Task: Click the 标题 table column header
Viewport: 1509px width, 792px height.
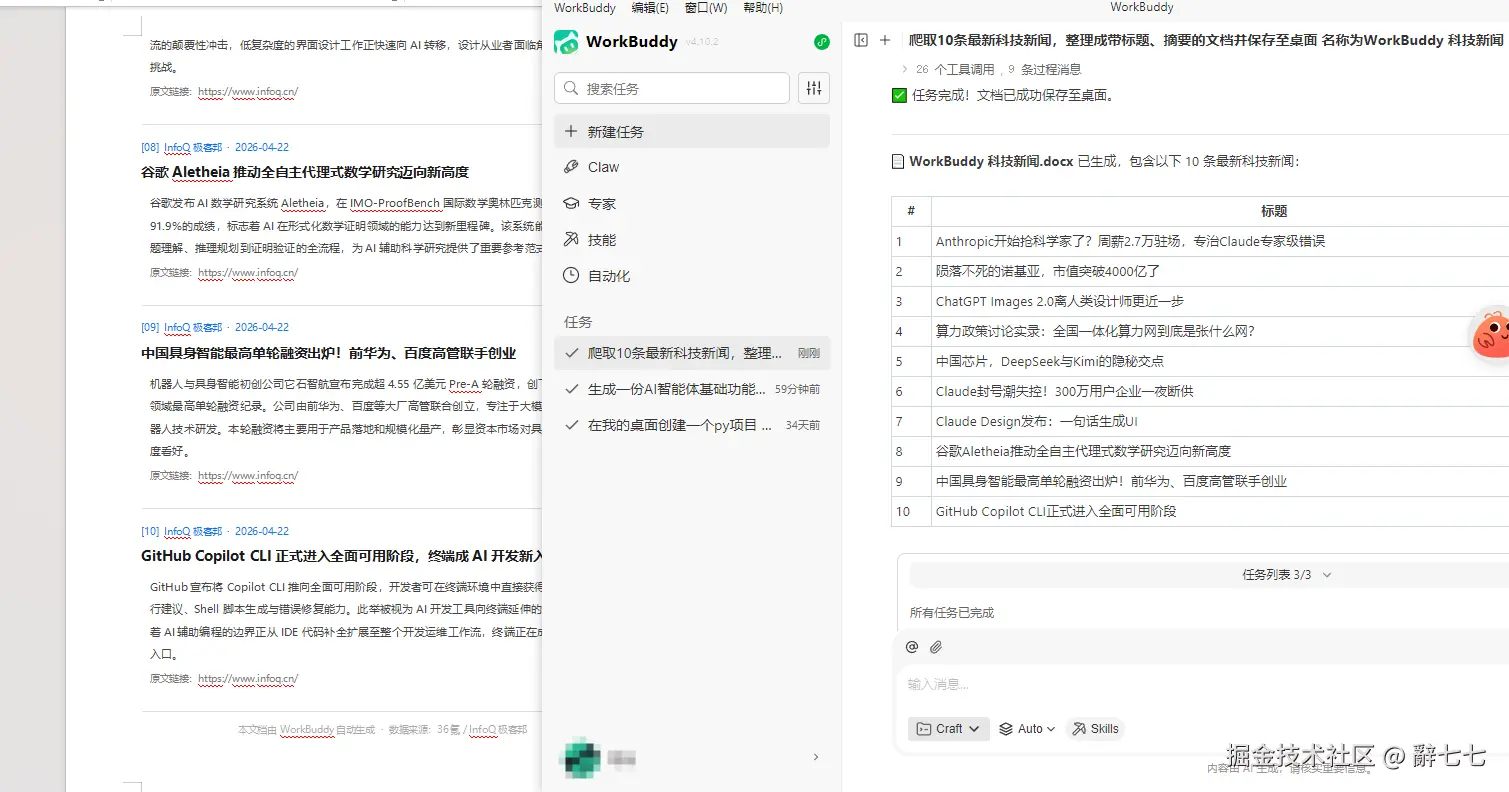Action: click(x=1274, y=211)
